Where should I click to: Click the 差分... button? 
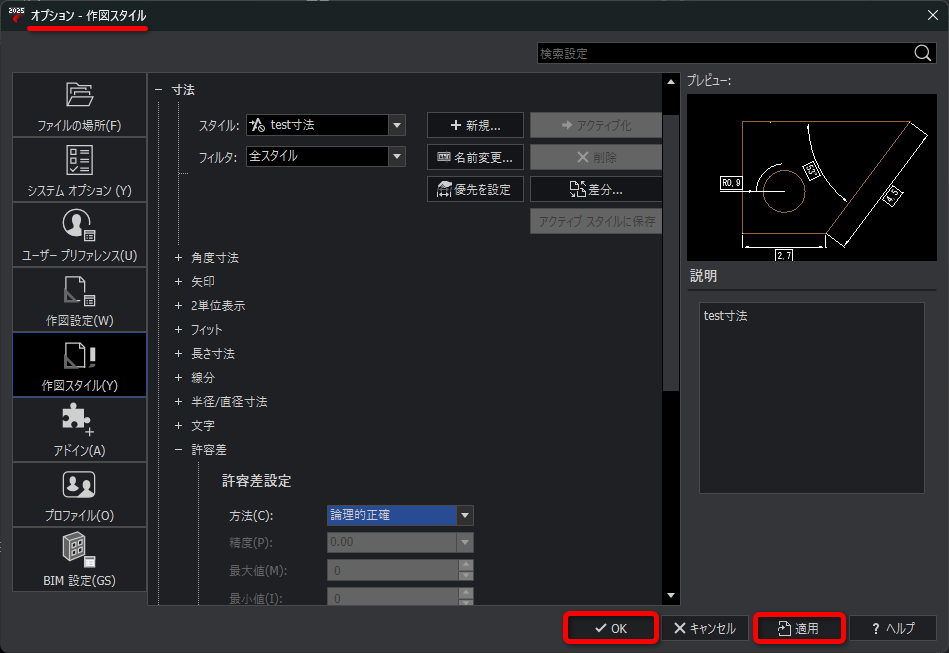(x=596, y=189)
